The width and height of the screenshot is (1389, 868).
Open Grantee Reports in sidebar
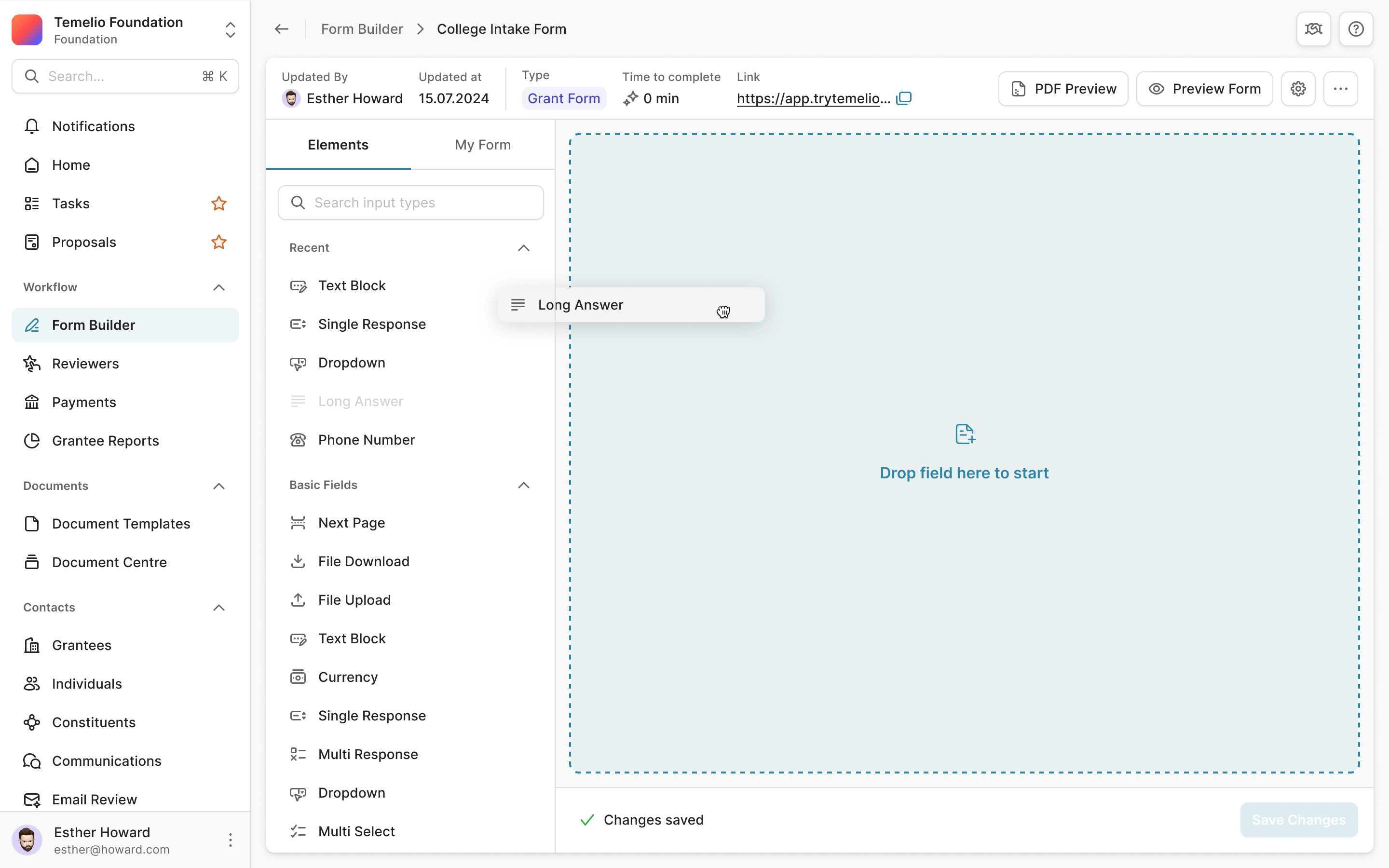click(x=106, y=441)
